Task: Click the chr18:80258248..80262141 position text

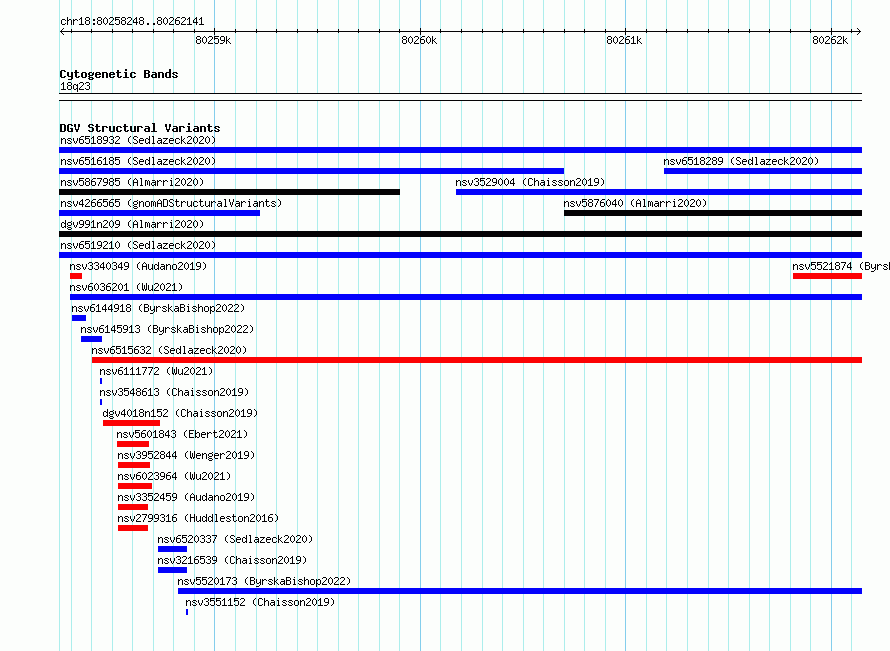Action: 132,22
